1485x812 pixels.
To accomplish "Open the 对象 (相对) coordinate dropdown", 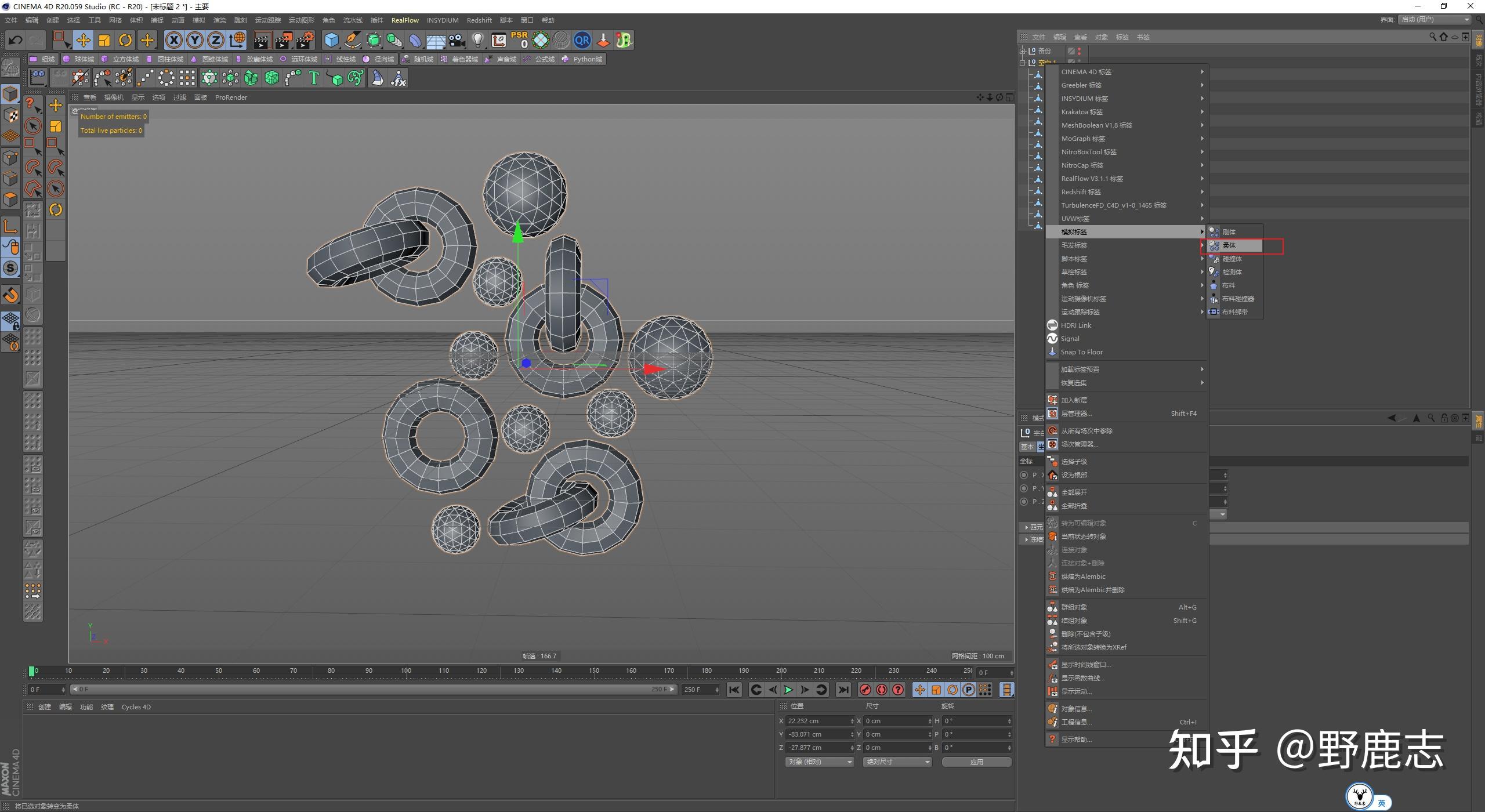I will [x=819, y=762].
